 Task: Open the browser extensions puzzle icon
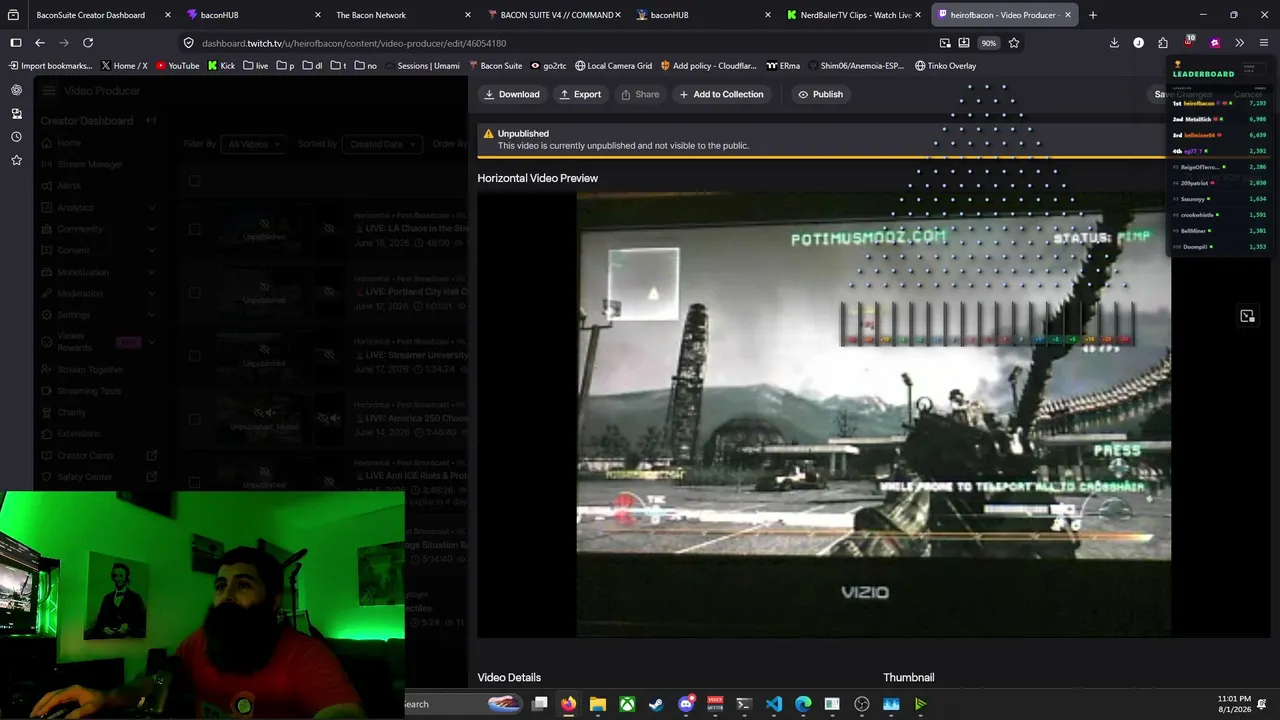1163,43
